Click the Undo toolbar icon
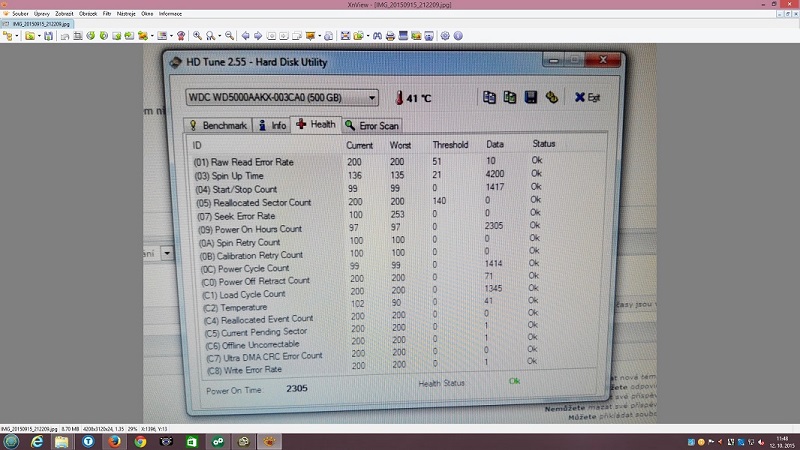This screenshot has width=800, height=450. [x=65, y=36]
